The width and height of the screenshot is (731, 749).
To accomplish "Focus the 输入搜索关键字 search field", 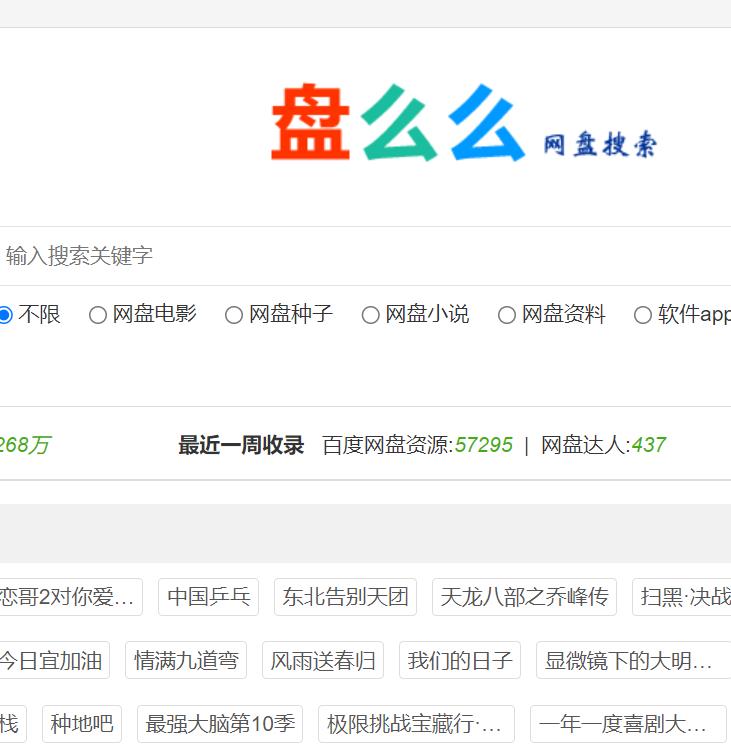I will [x=366, y=256].
